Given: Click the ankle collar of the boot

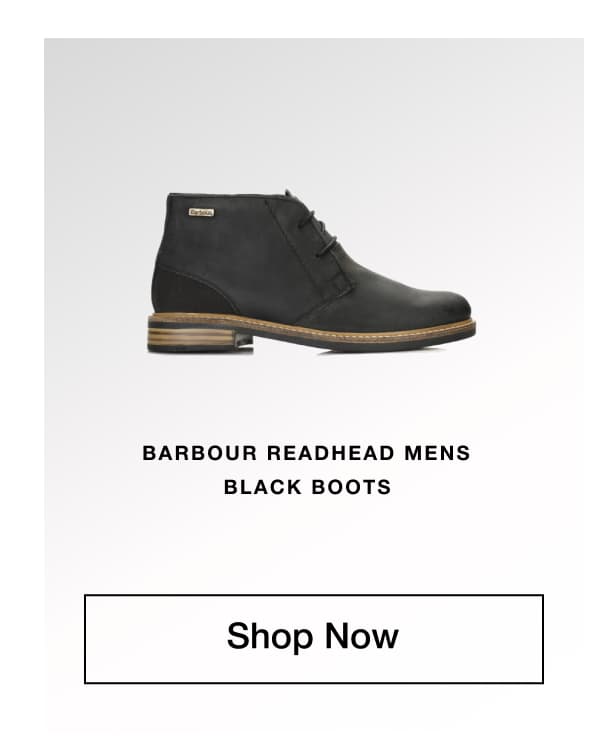Looking at the screenshot, I should 224,195.
